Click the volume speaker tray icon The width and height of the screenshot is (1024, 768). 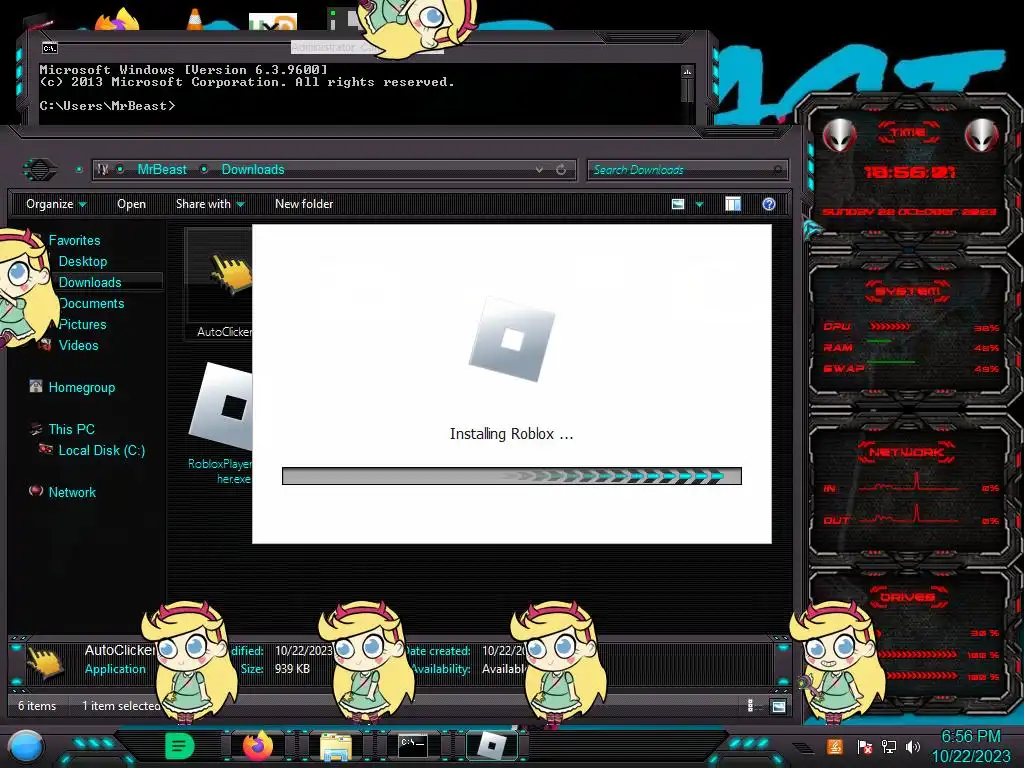(x=913, y=746)
